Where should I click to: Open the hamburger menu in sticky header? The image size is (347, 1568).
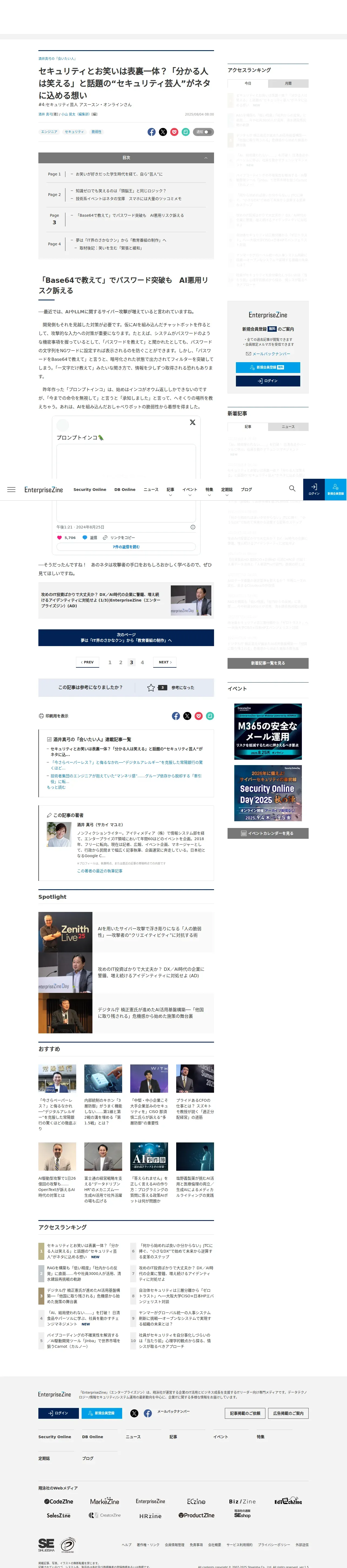coord(11,489)
